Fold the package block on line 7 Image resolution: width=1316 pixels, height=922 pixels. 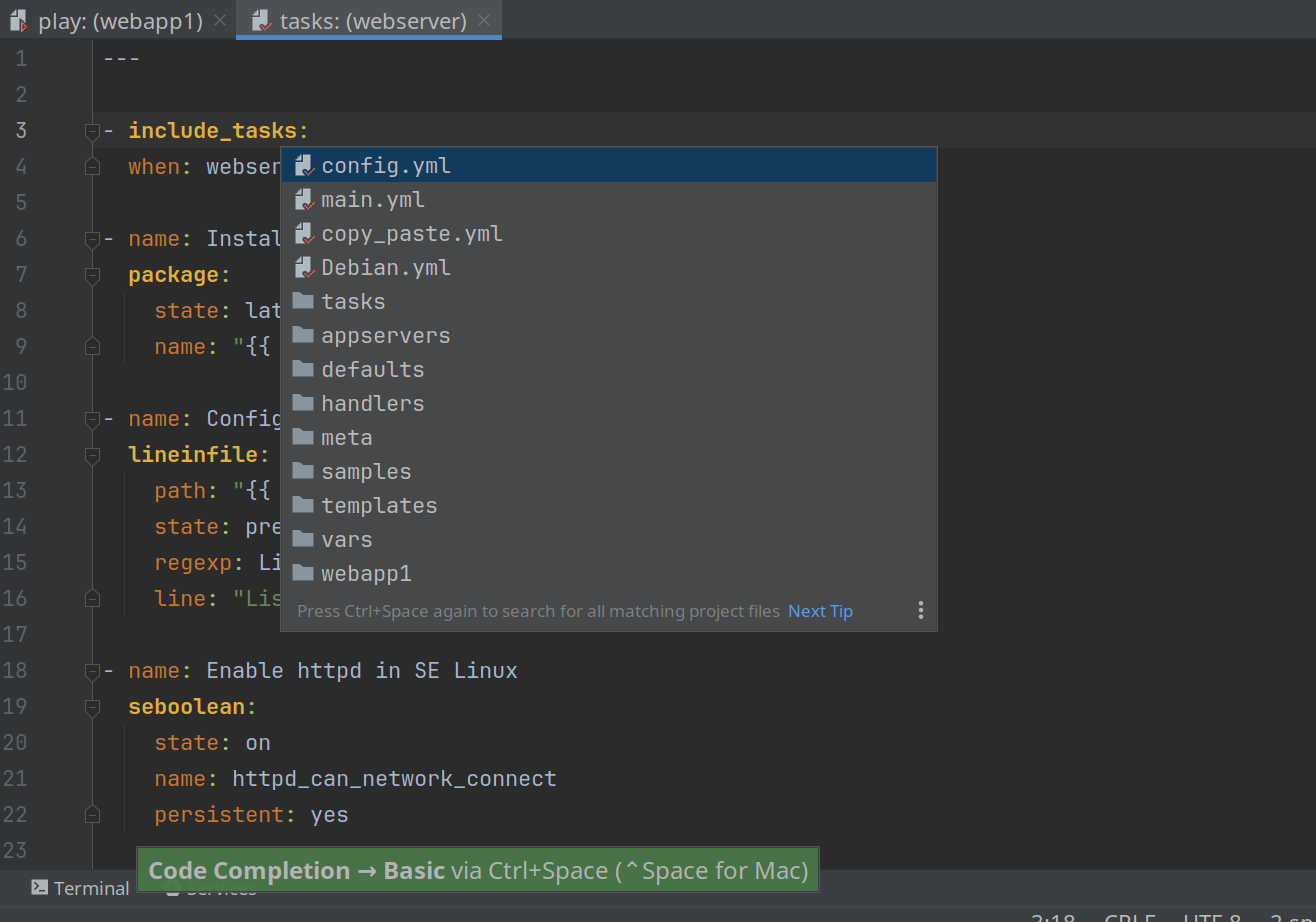pos(92,275)
